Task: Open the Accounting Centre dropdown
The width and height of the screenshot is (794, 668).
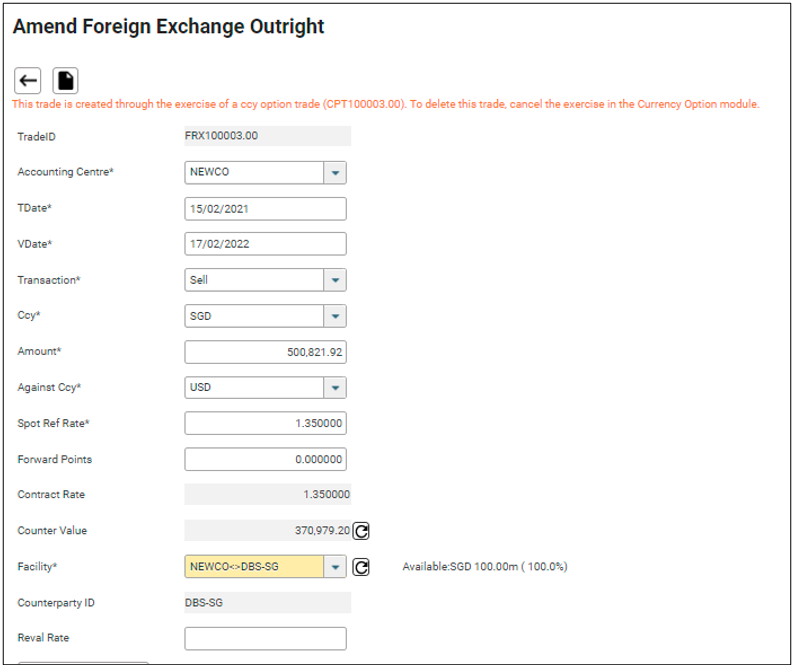Action: 335,172
